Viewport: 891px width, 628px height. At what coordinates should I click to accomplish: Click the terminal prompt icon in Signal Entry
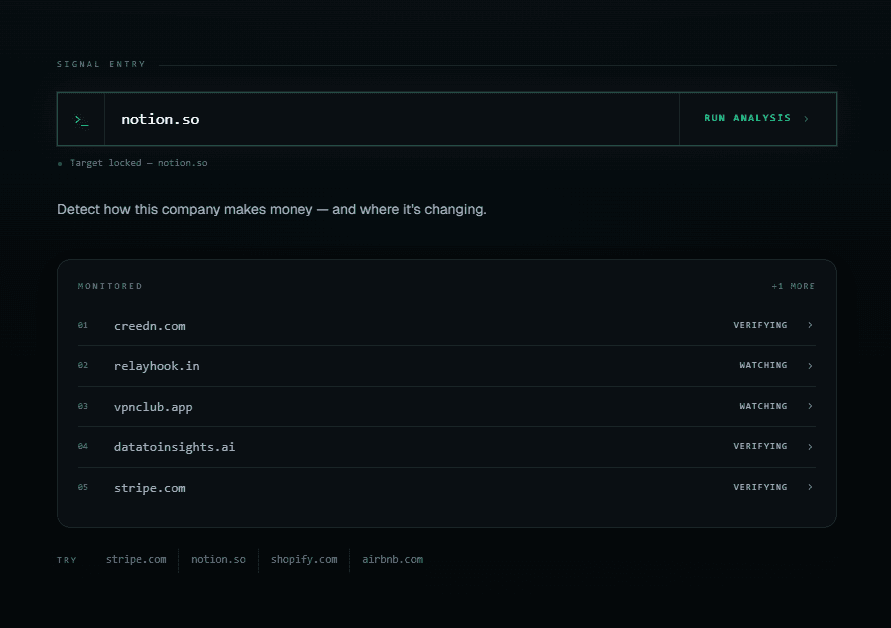click(x=80, y=118)
